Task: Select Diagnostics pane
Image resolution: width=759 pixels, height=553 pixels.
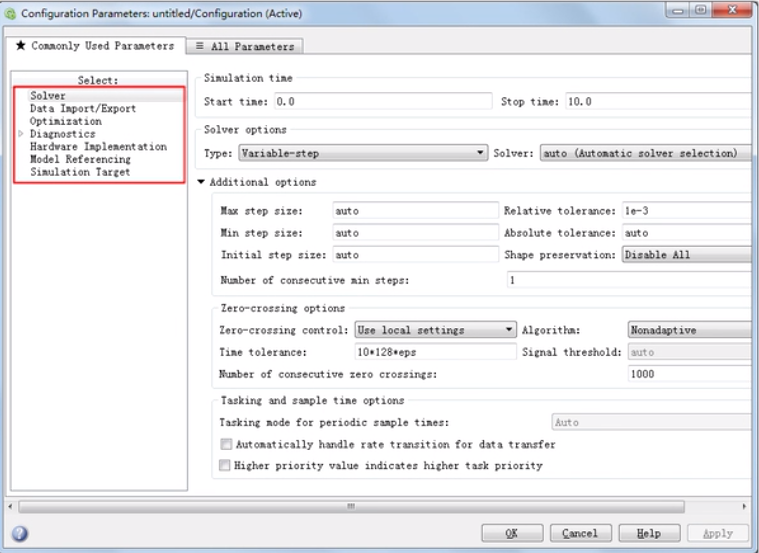Action: (62, 134)
